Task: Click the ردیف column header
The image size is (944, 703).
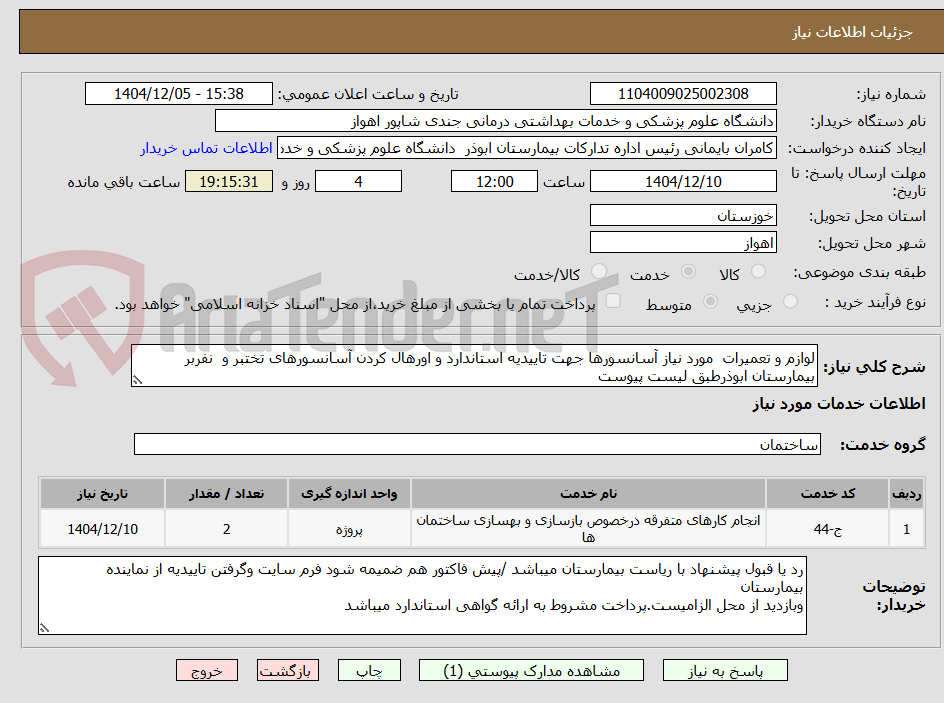Action: [x=907, y=494]
